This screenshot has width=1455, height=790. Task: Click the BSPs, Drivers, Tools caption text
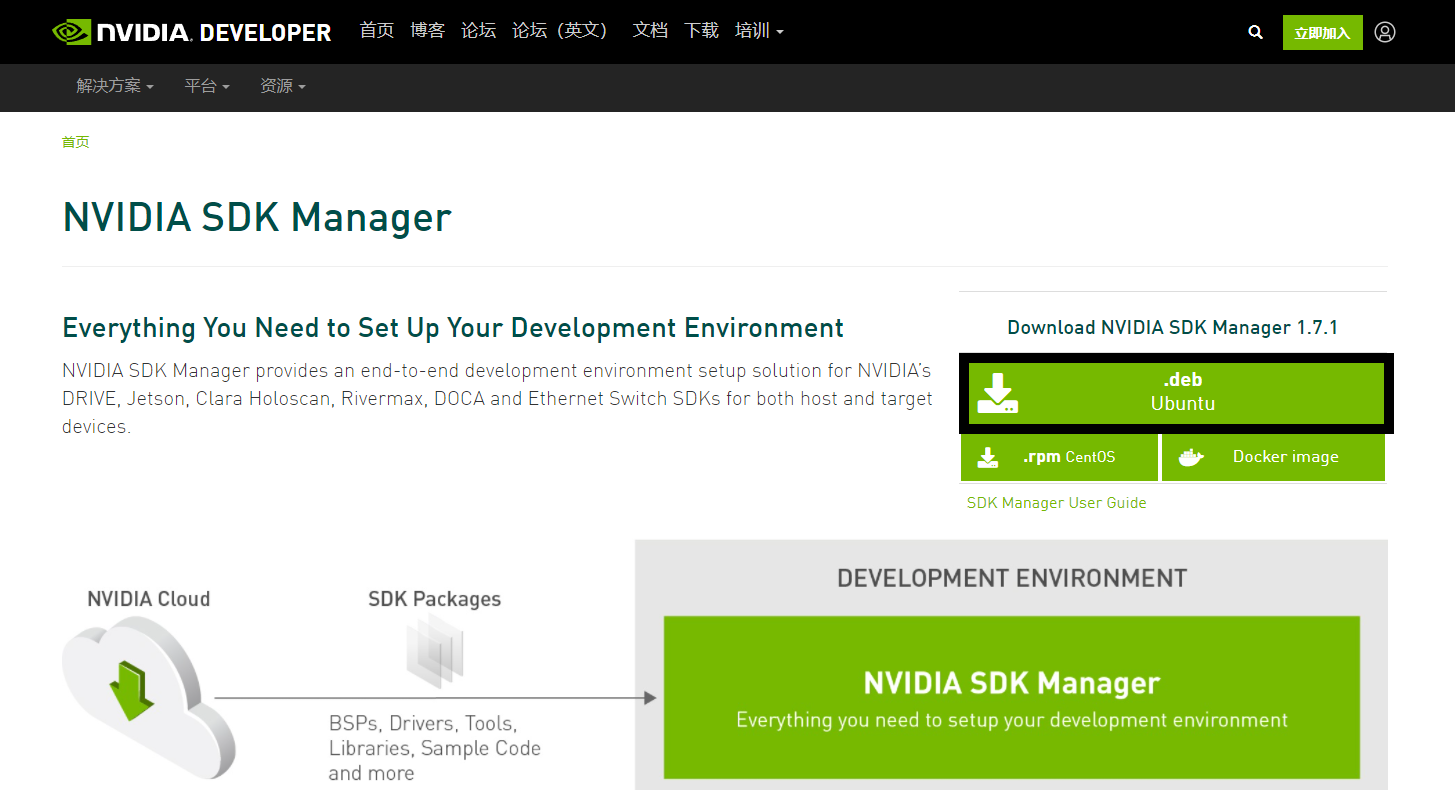(435, 748)
